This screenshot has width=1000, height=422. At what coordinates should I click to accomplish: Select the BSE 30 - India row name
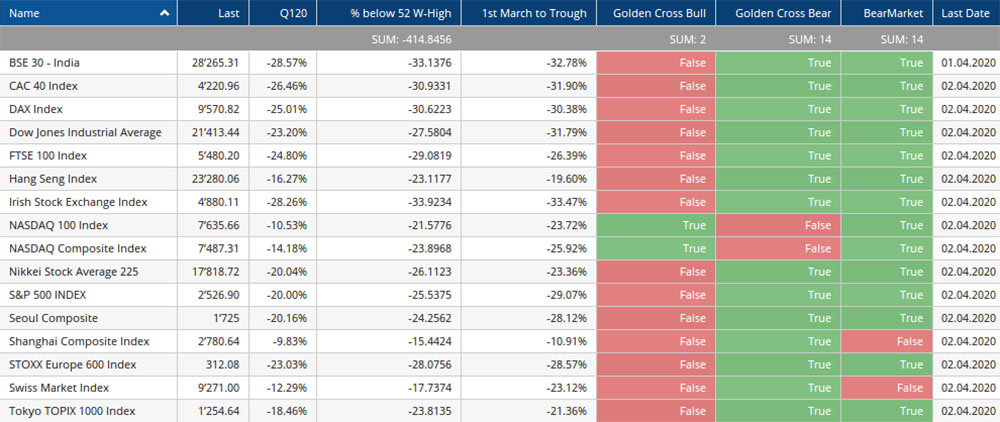pos(44,62)
